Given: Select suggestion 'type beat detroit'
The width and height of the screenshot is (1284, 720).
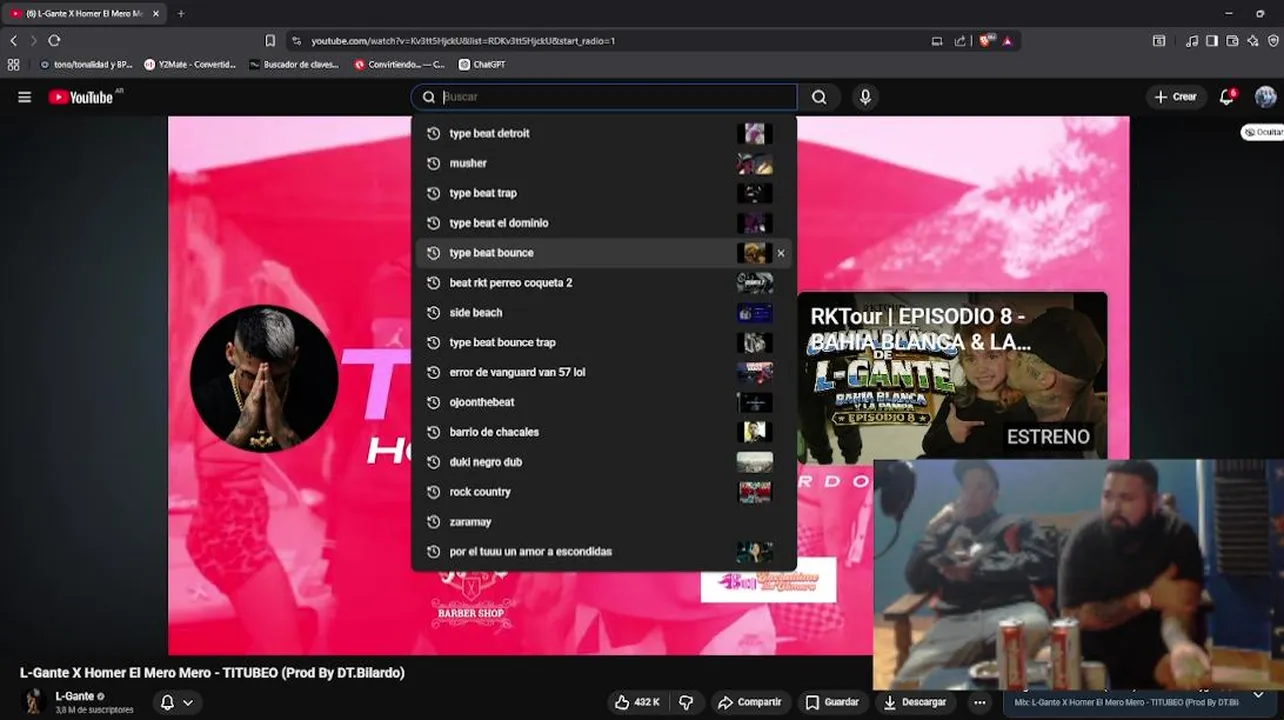Looking at the screenshot, I should pyautogui.click(x=604, y=133).
